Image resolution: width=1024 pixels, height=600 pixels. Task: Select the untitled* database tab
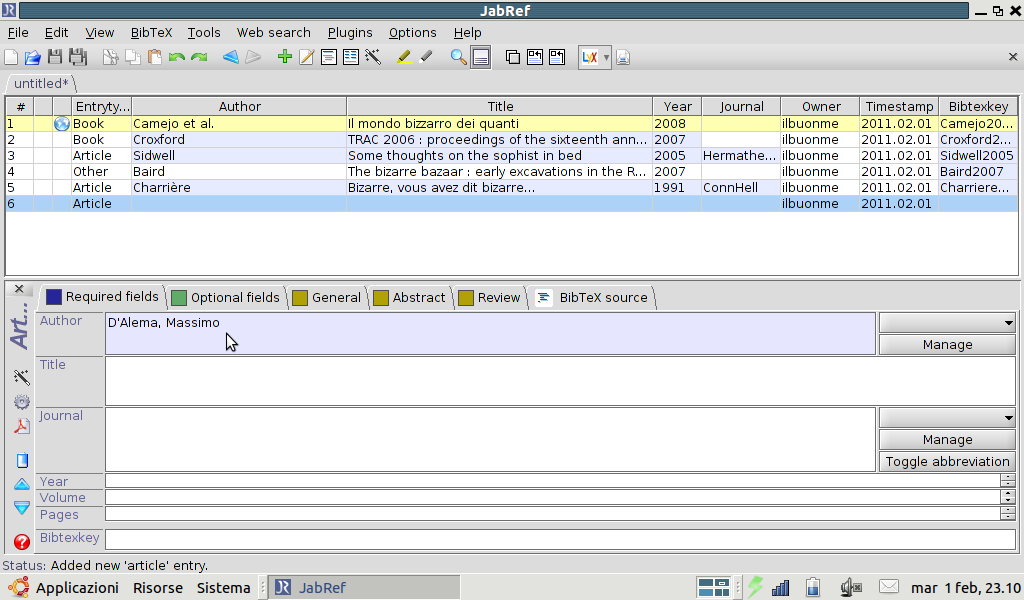point(41,84)
